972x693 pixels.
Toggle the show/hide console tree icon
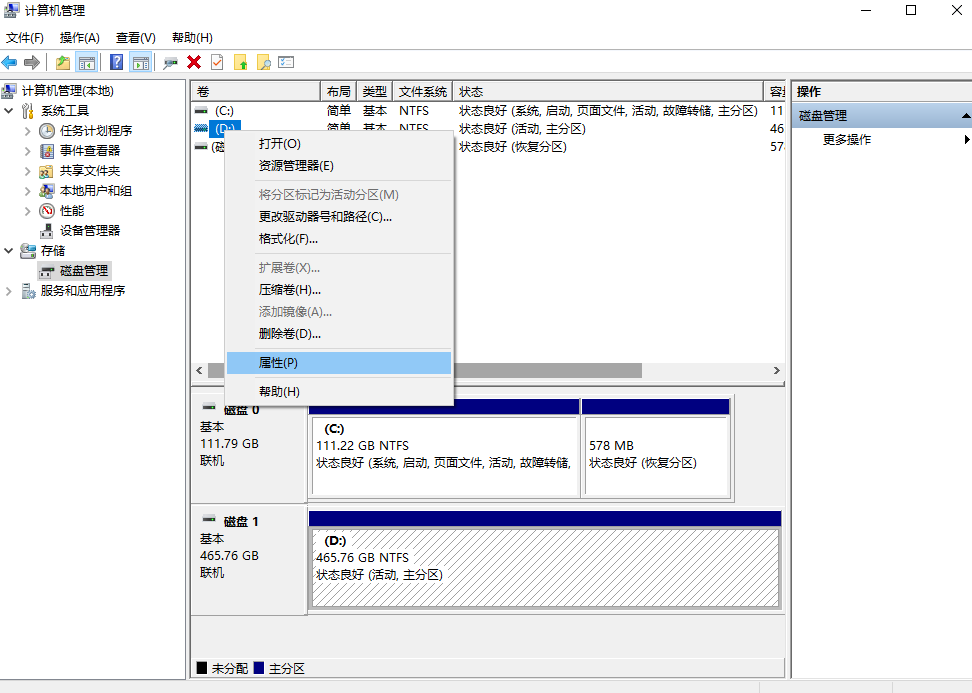point(87,62)
